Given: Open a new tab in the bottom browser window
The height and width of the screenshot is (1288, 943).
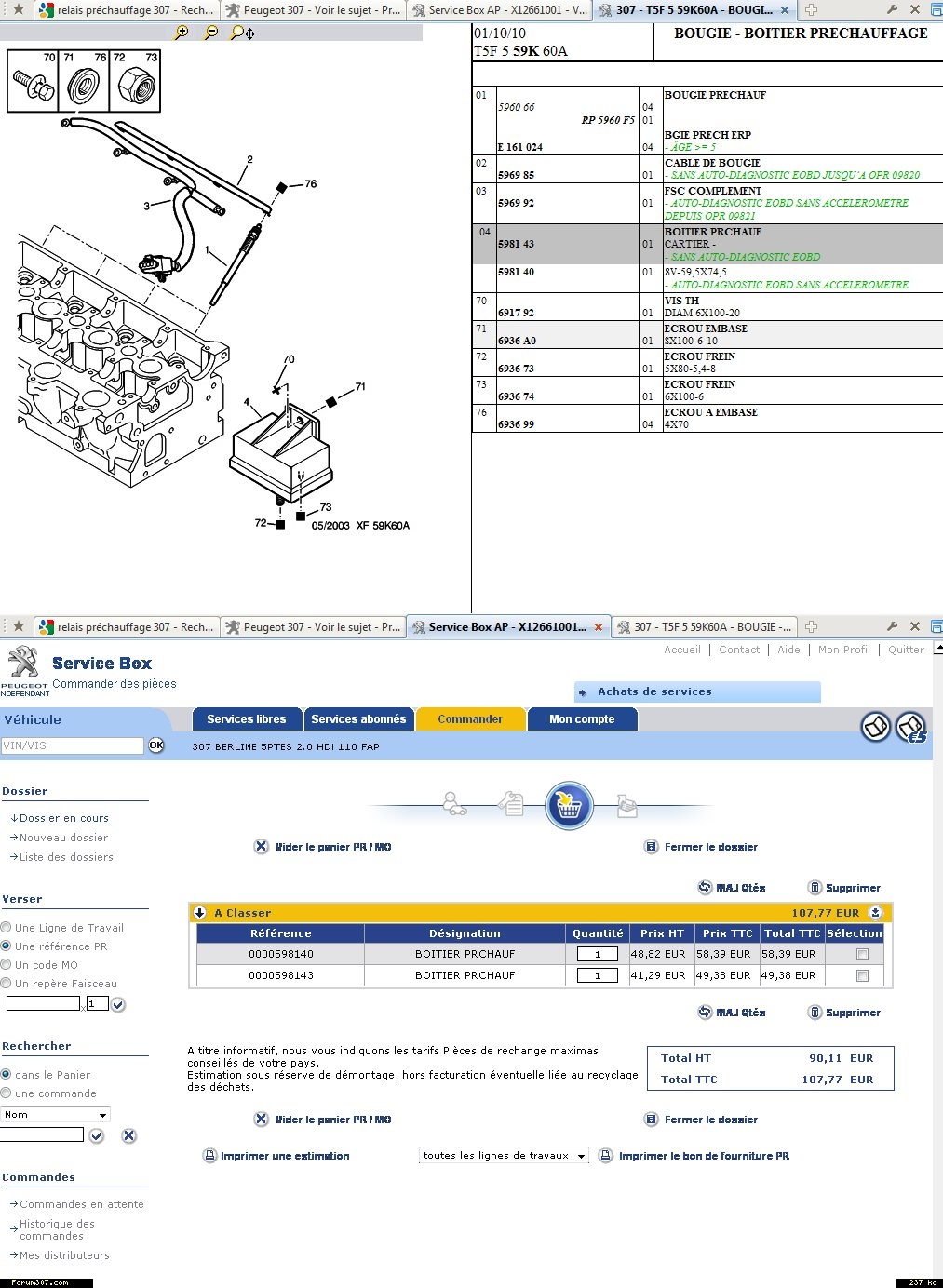Looking at the screenshot, I should [811, 627].
